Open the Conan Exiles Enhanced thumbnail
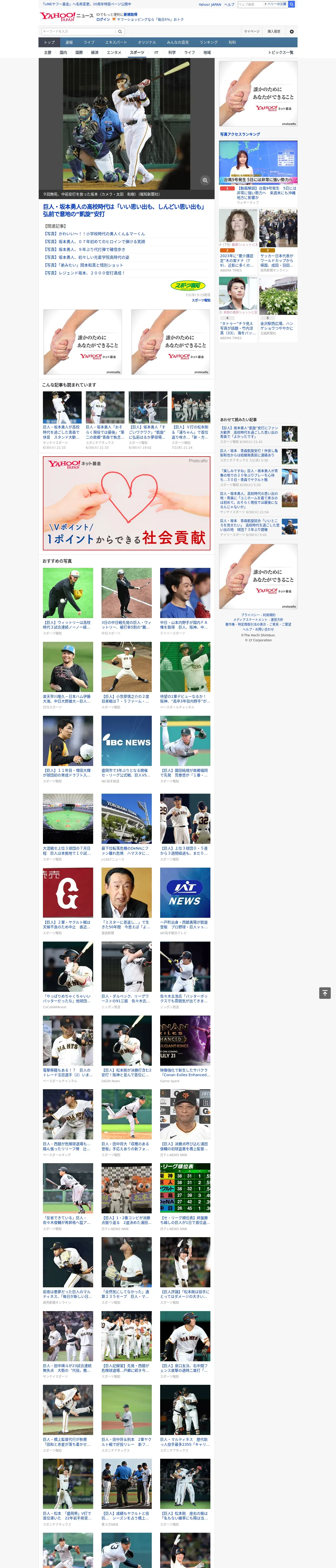This screenshot has height=1568, width=336. click(x=185, y=1040)
